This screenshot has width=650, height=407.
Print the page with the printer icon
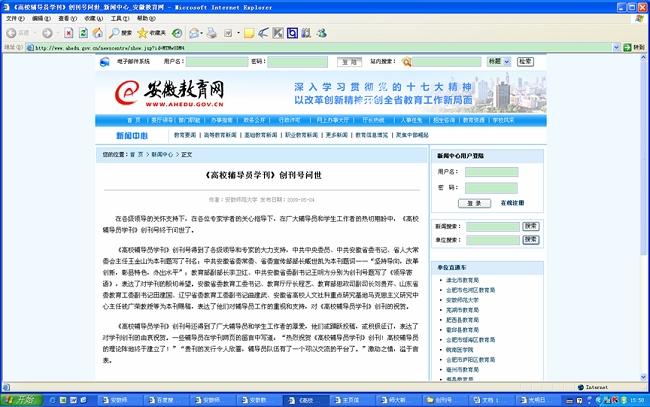[212, 33]
